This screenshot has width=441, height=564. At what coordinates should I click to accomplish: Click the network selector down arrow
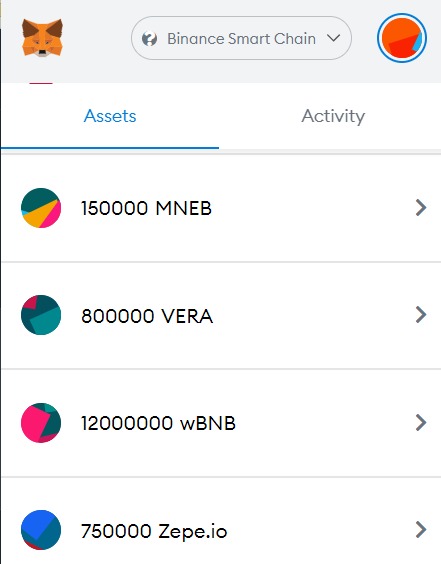point(334,38)
